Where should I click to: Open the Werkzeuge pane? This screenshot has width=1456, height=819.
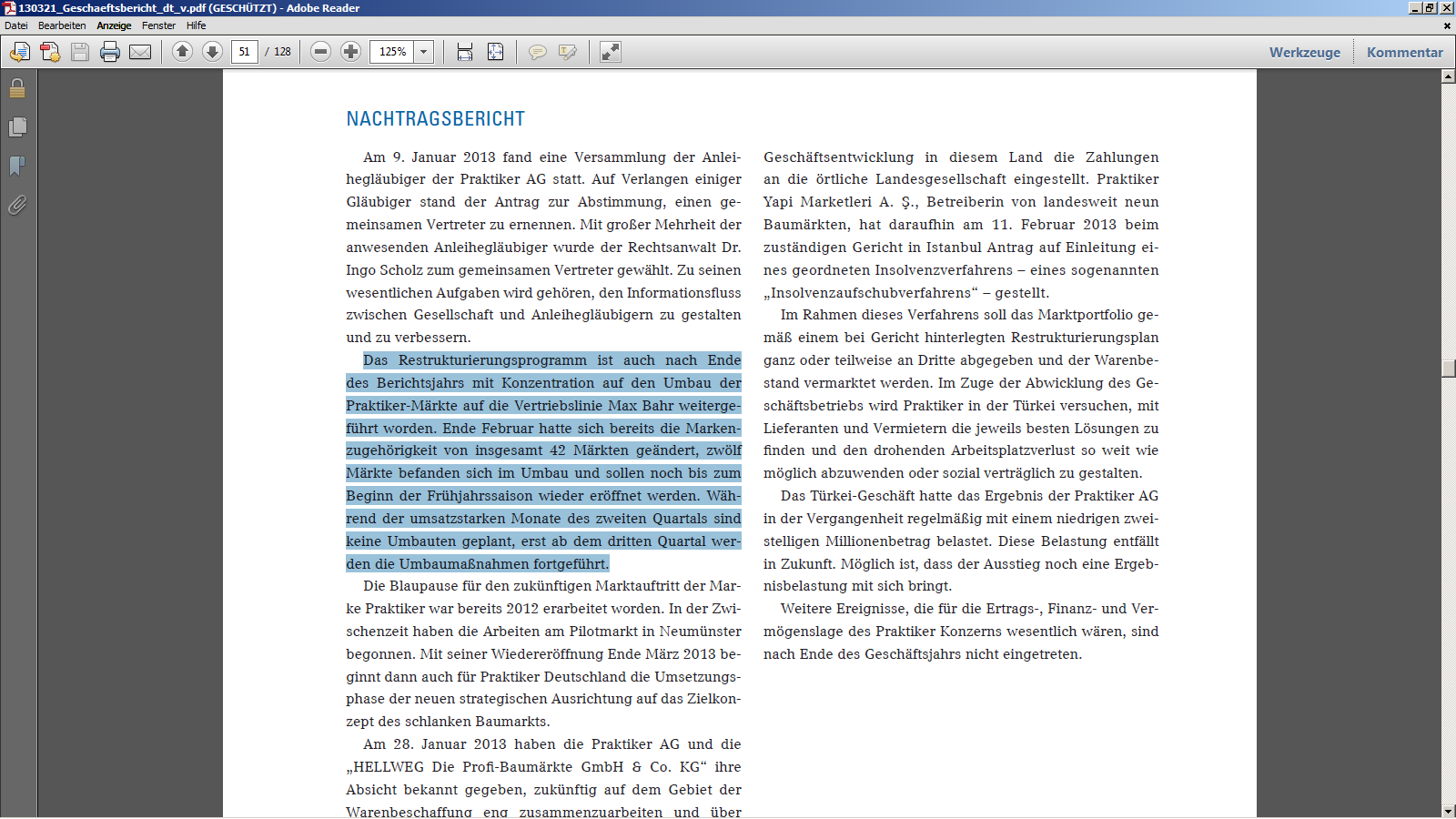(x=1305, y=52)
